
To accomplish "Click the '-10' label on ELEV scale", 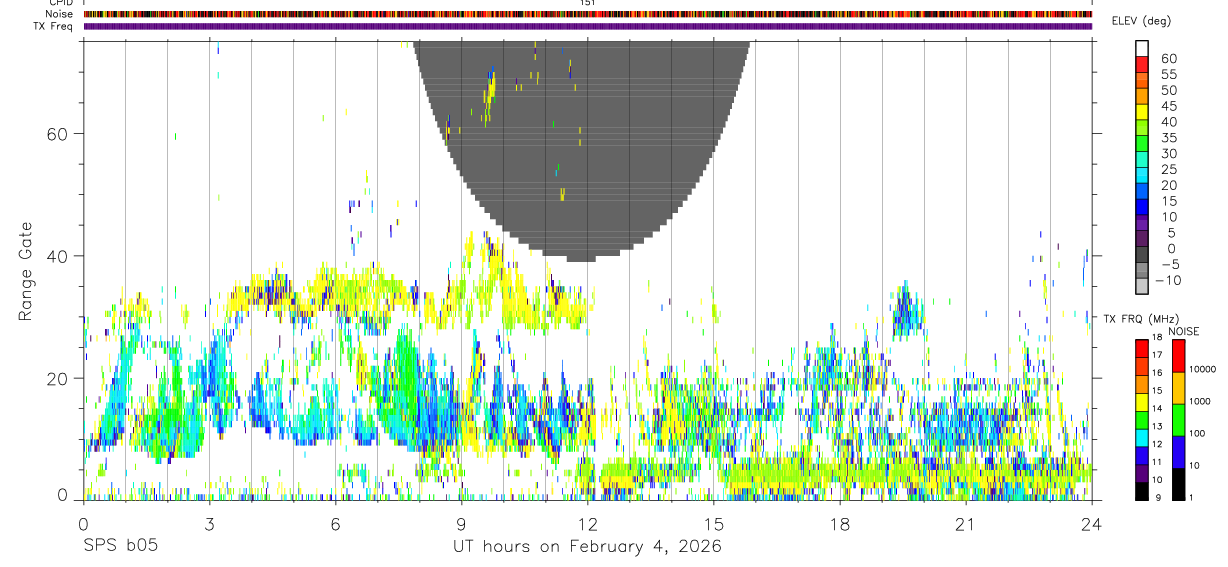I will point(1168,281).
